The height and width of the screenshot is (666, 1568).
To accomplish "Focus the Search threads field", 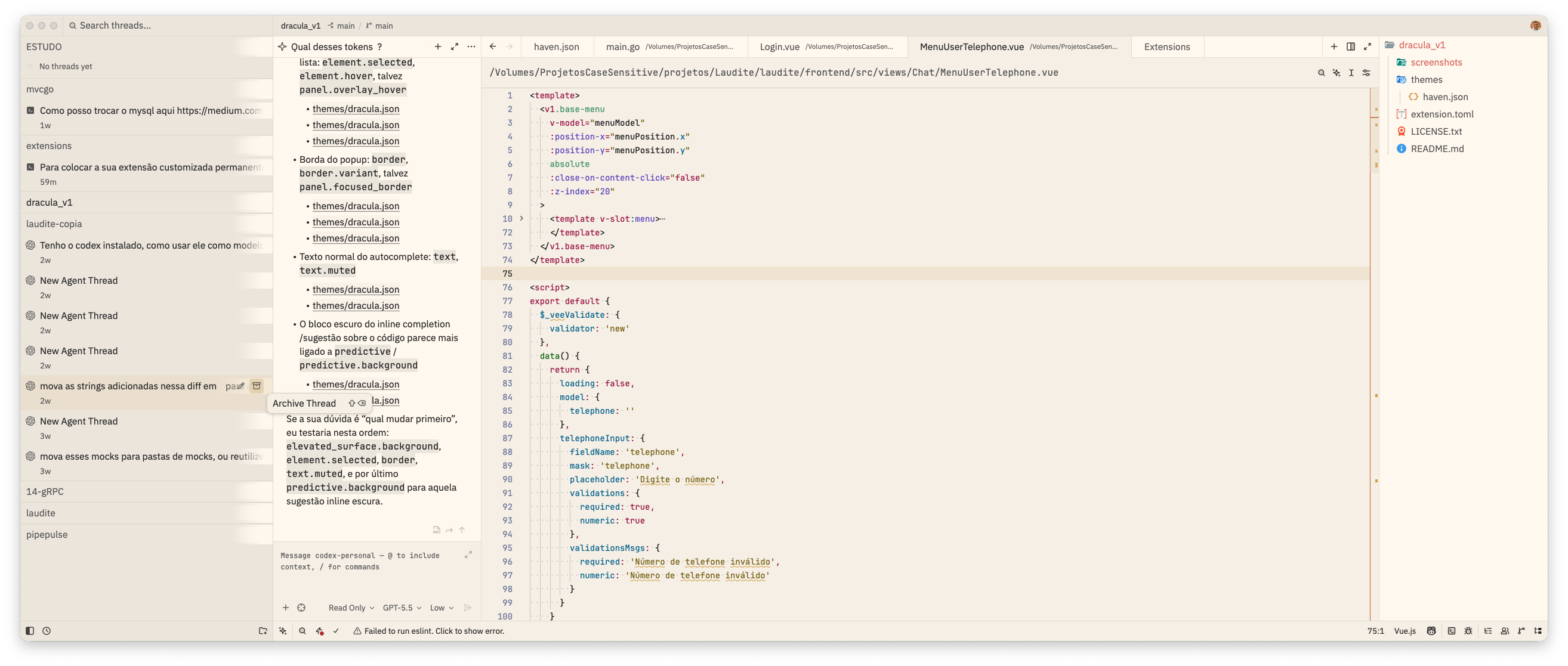I will click(x=168, y=26).
